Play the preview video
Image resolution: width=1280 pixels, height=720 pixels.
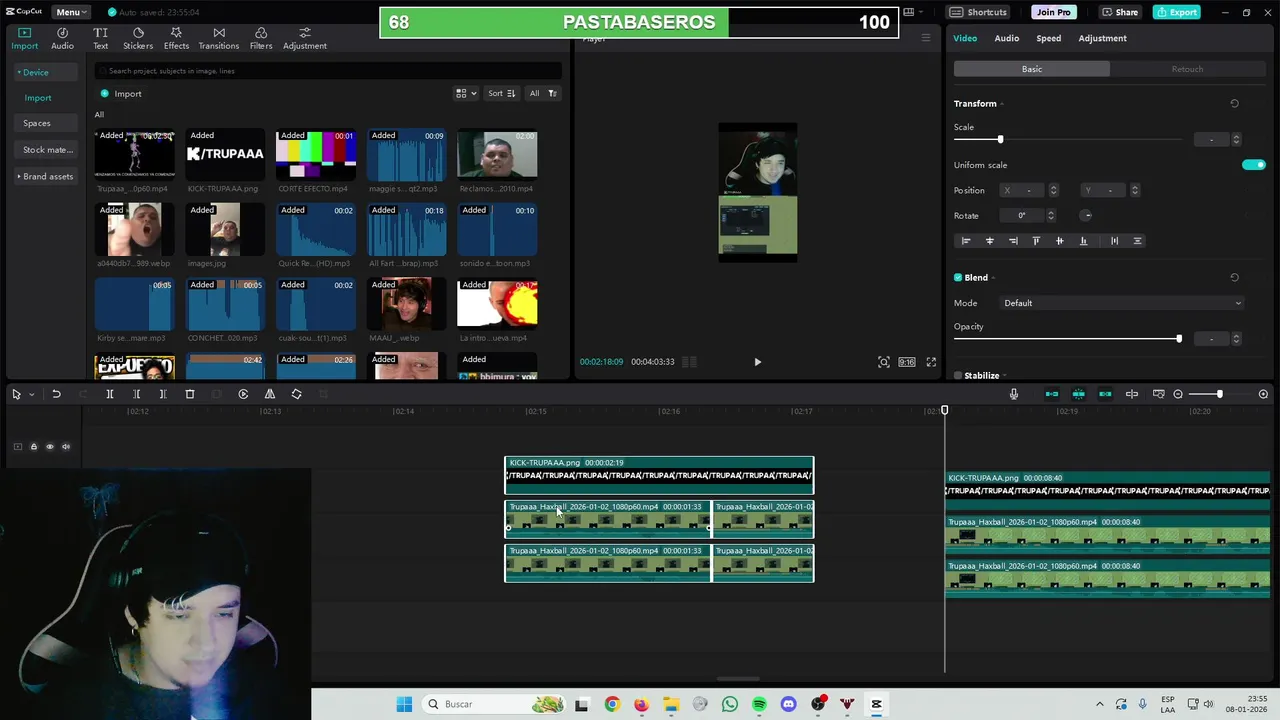[757, 362]
